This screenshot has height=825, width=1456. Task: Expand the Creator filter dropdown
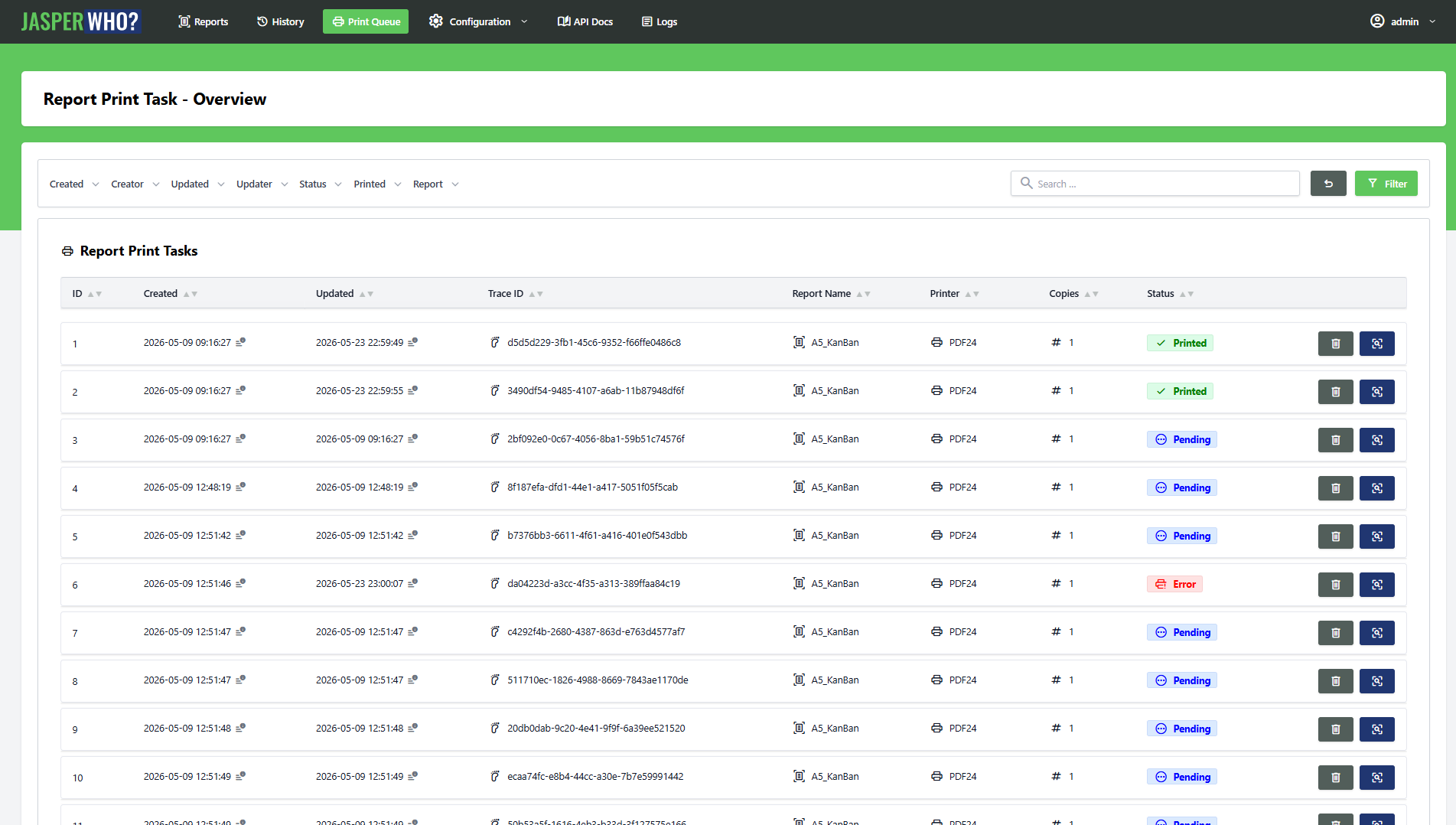pos(135,184)
